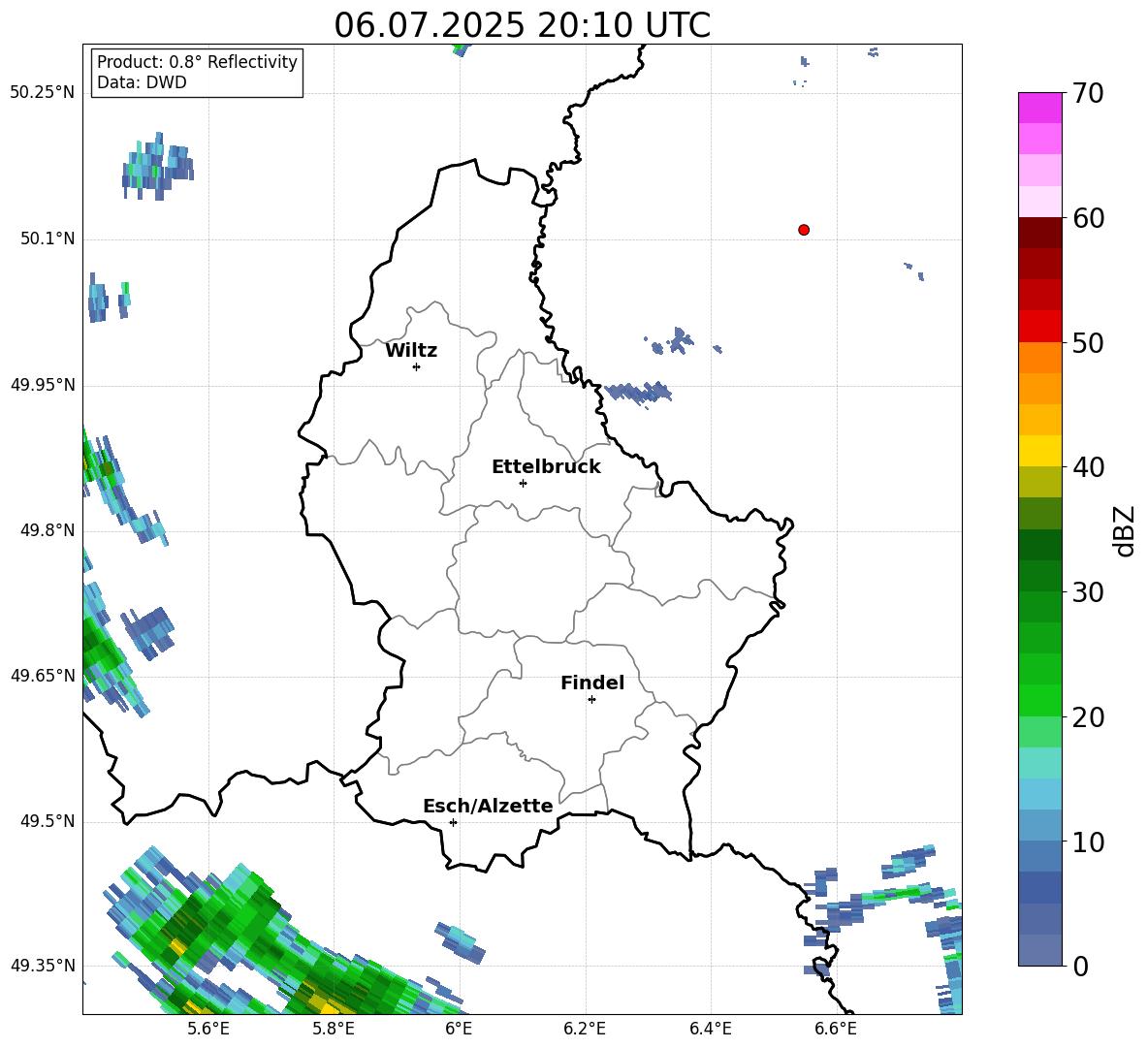Click the orange colorbar segment below 50
This screenshot has width=1148, height=1048.
point(1039,357)
